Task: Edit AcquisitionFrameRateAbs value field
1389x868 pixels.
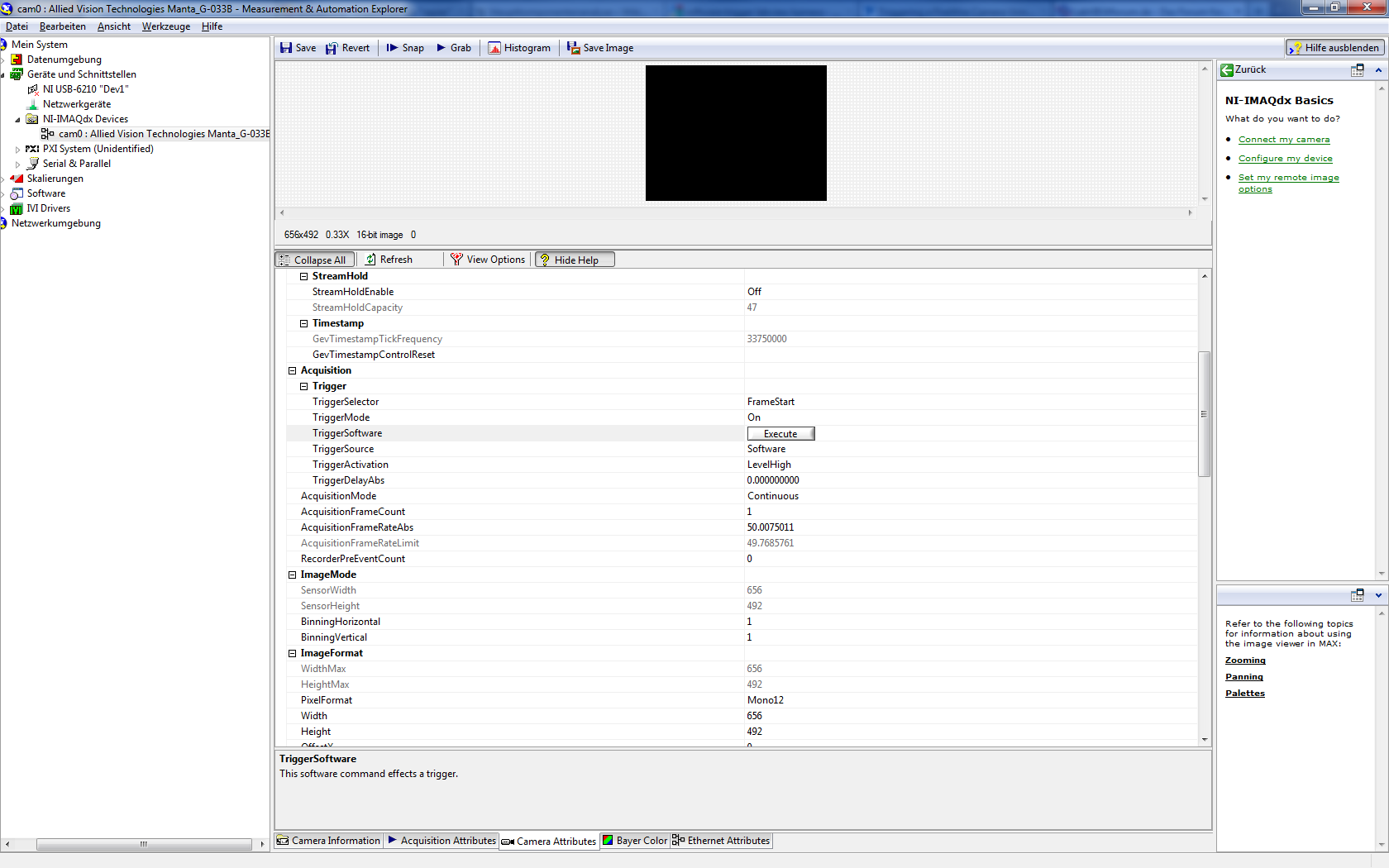Action: 971,527
